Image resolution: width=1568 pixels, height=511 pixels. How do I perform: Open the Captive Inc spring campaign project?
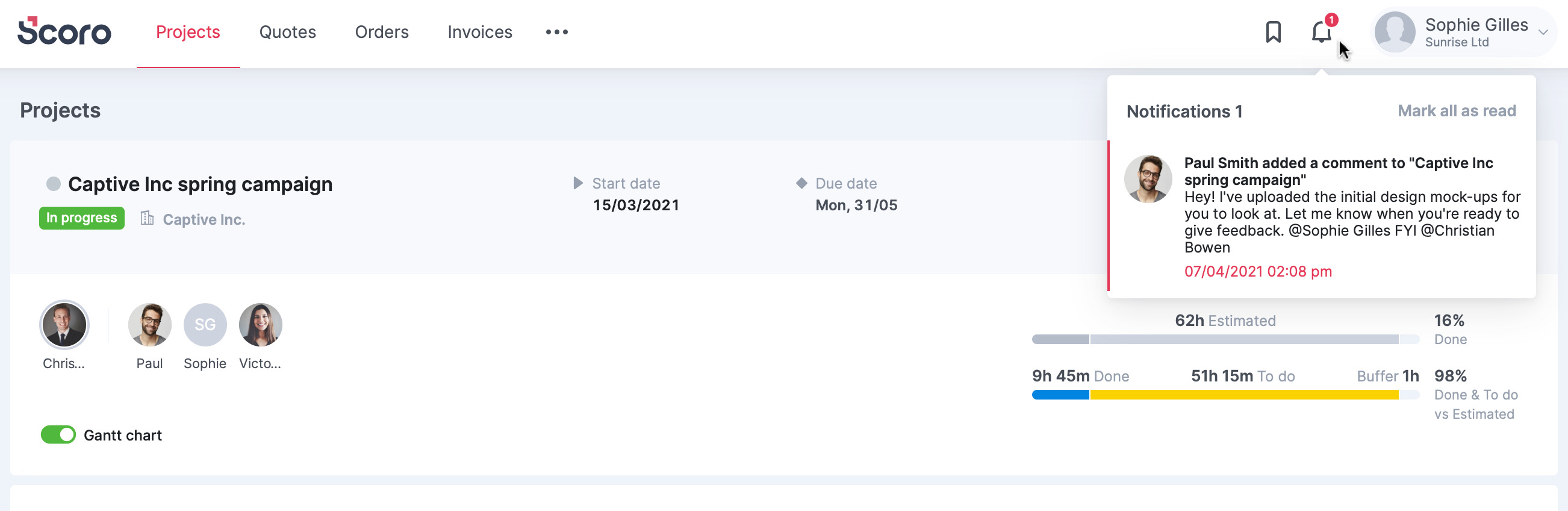(x=201, y=184)
